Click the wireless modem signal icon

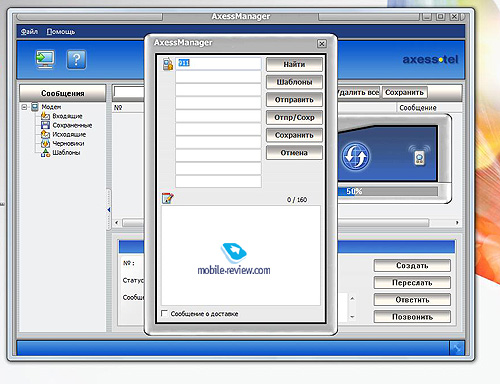[419, 155]
